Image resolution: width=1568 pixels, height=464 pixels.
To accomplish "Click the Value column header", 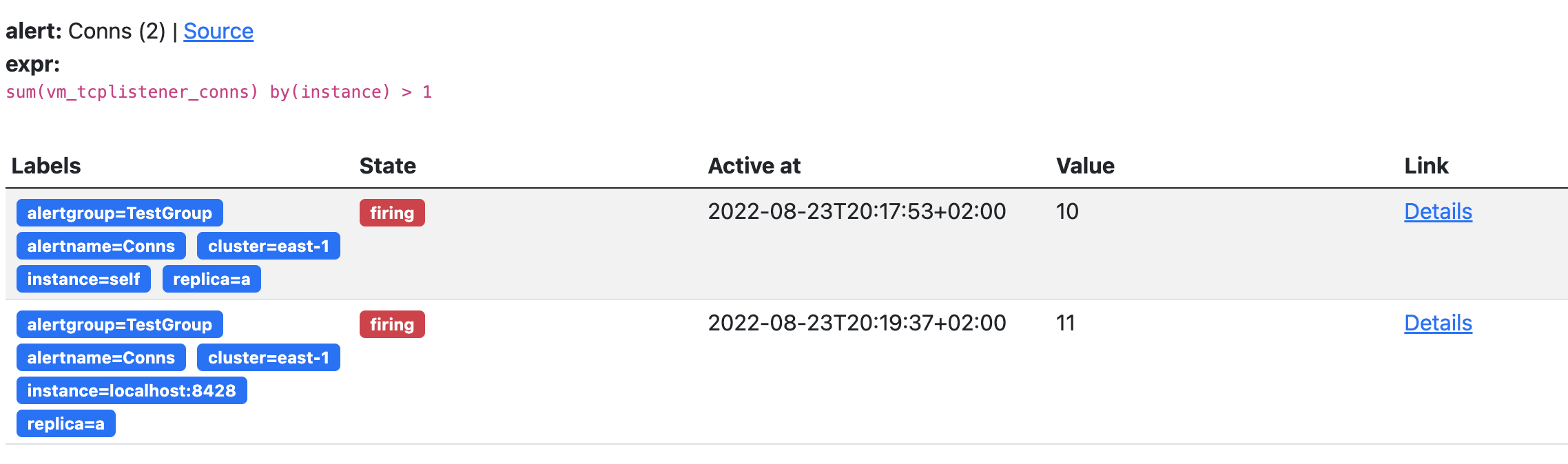I will point(1086,165).
